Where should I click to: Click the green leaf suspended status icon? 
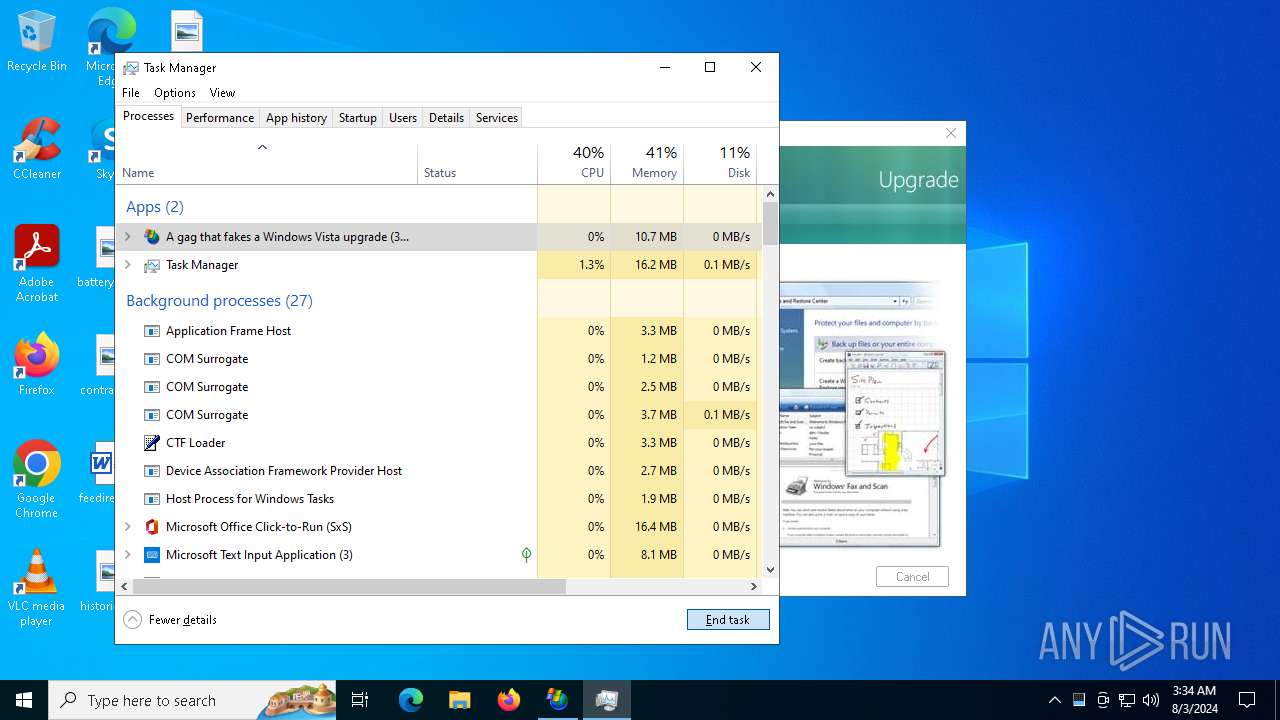[526, 555]
